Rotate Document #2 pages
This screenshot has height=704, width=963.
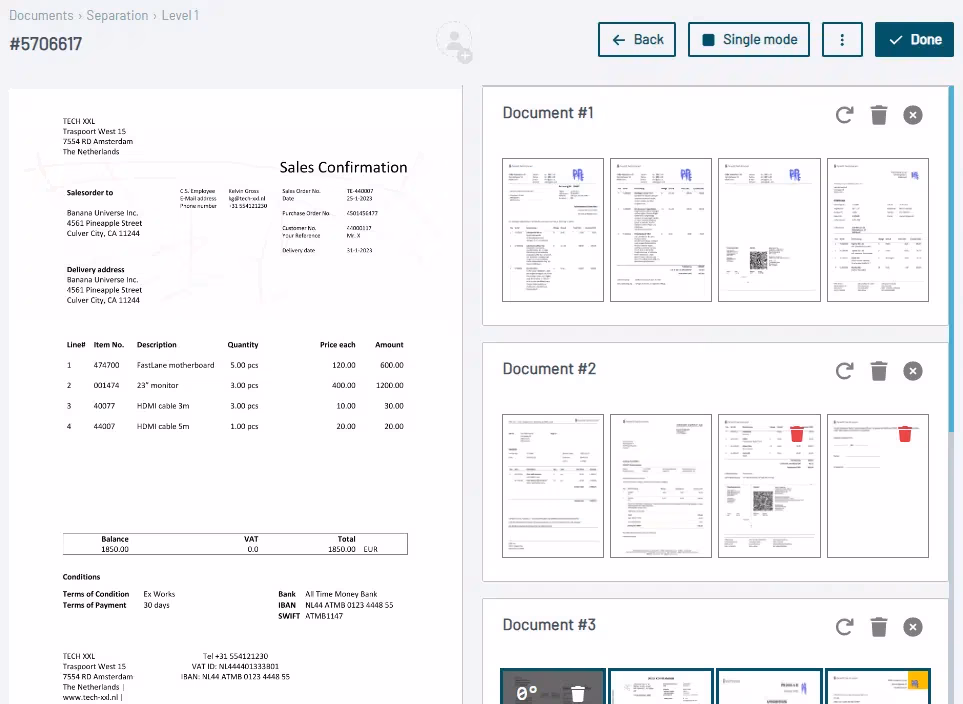tap(845, 371)
